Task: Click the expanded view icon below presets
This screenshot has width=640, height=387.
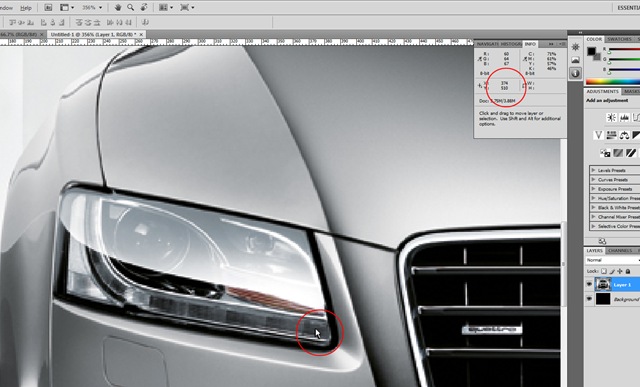Action: [602, 241]
